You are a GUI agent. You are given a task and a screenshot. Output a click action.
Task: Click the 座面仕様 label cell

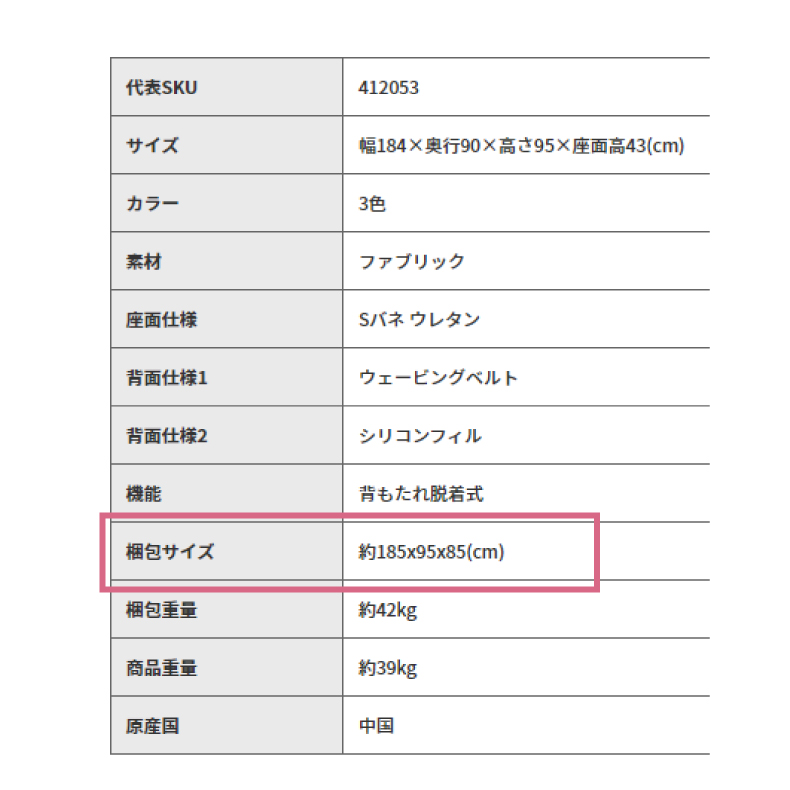[227, 319]
